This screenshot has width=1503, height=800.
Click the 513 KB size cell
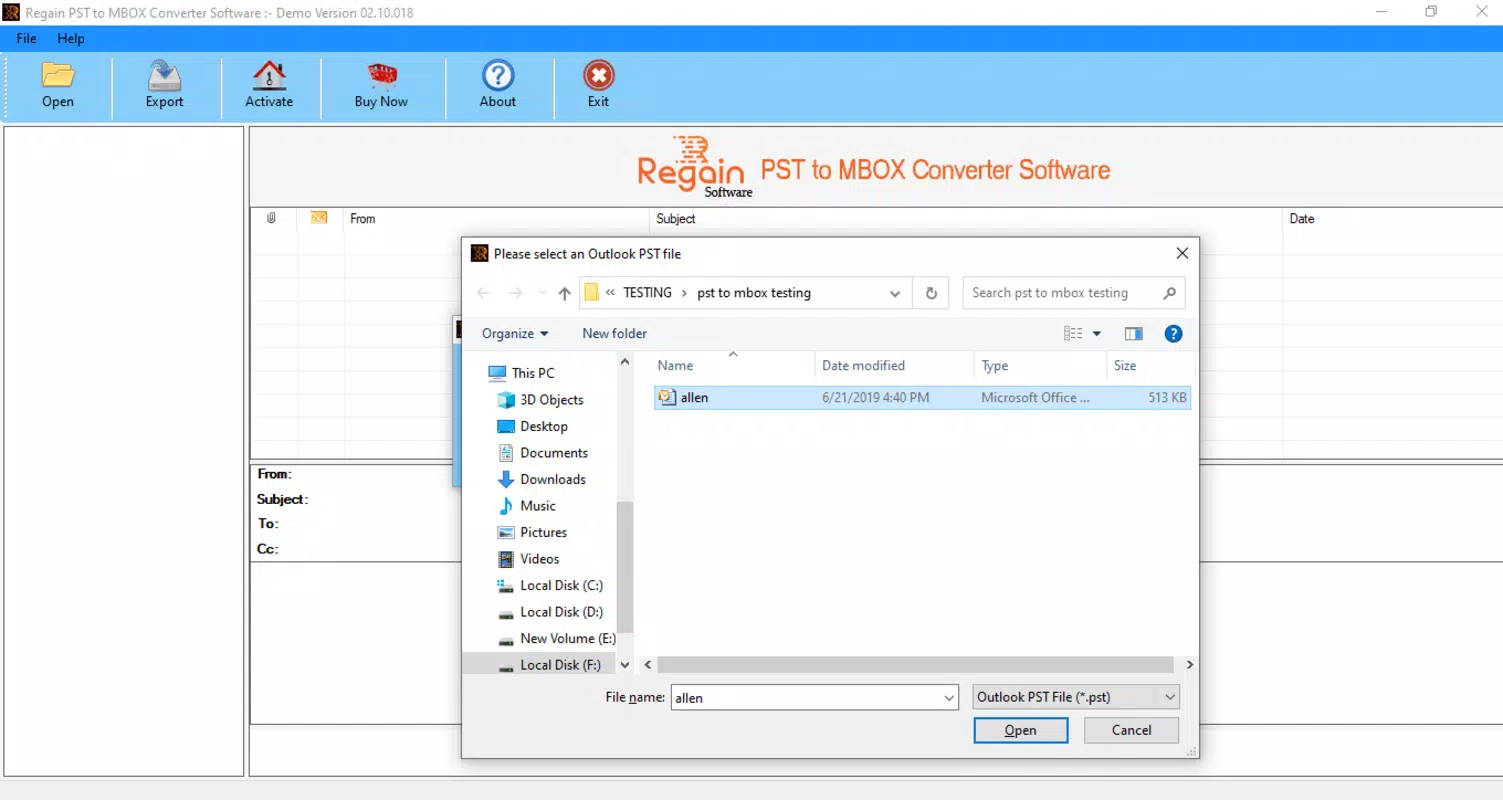tap(1167, 398)
